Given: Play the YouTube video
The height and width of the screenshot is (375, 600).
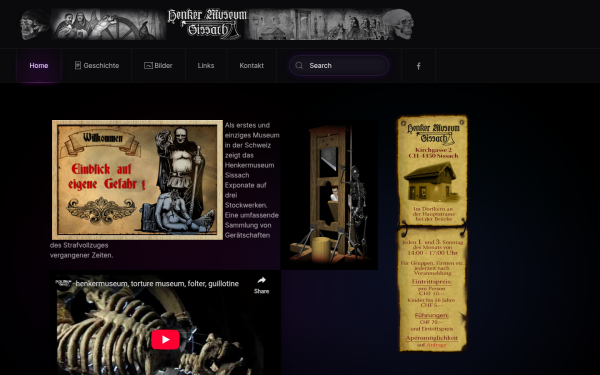Looking at the screenshot, I should (165, 339).
